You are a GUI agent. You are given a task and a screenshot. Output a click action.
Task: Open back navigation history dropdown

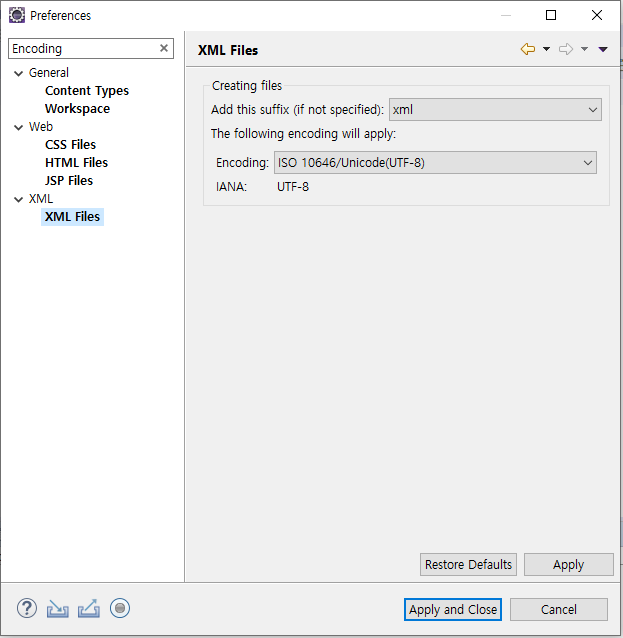point(546,49)
